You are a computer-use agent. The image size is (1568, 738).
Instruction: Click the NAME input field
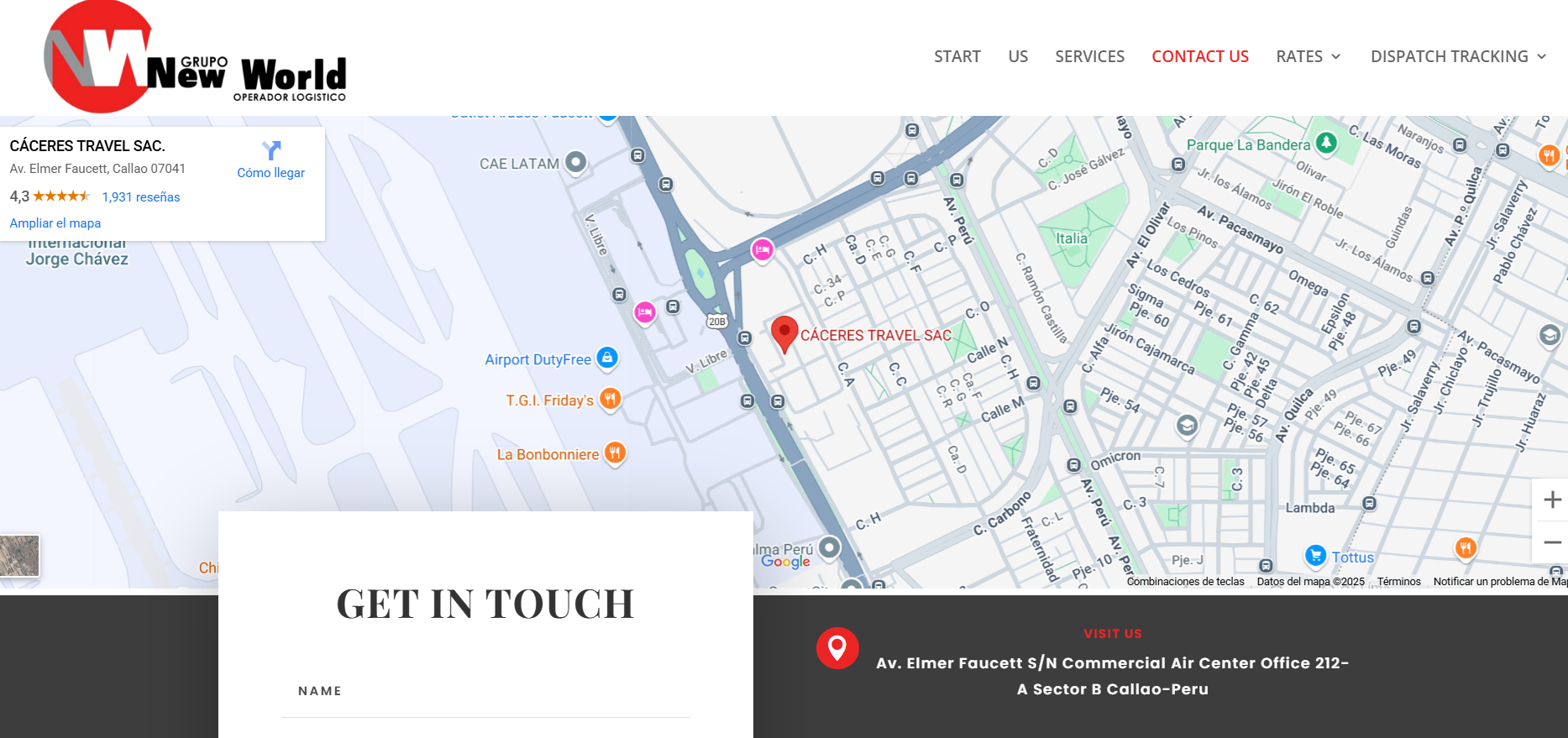(485, 693)
